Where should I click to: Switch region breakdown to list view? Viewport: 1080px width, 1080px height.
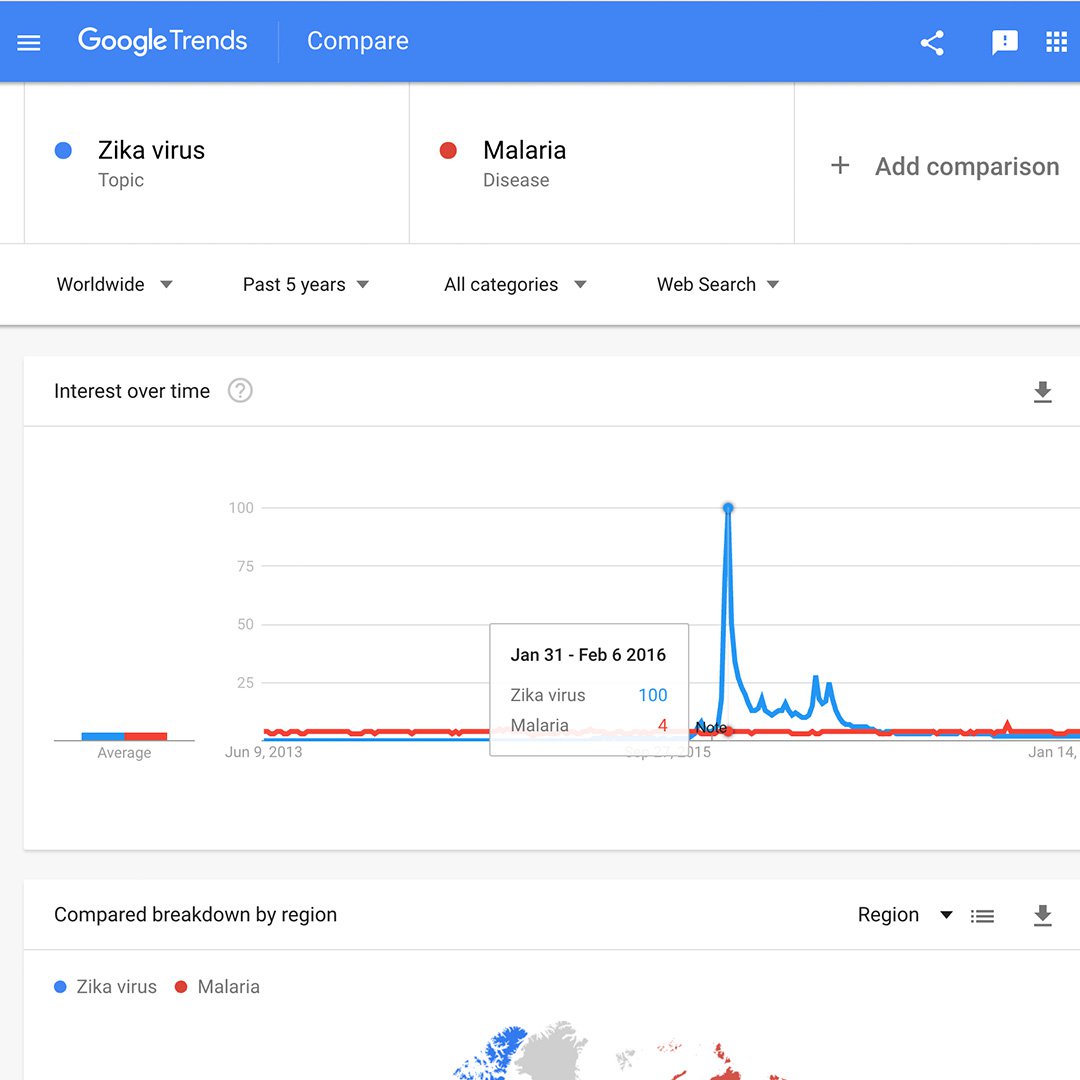tap(982, 915)
